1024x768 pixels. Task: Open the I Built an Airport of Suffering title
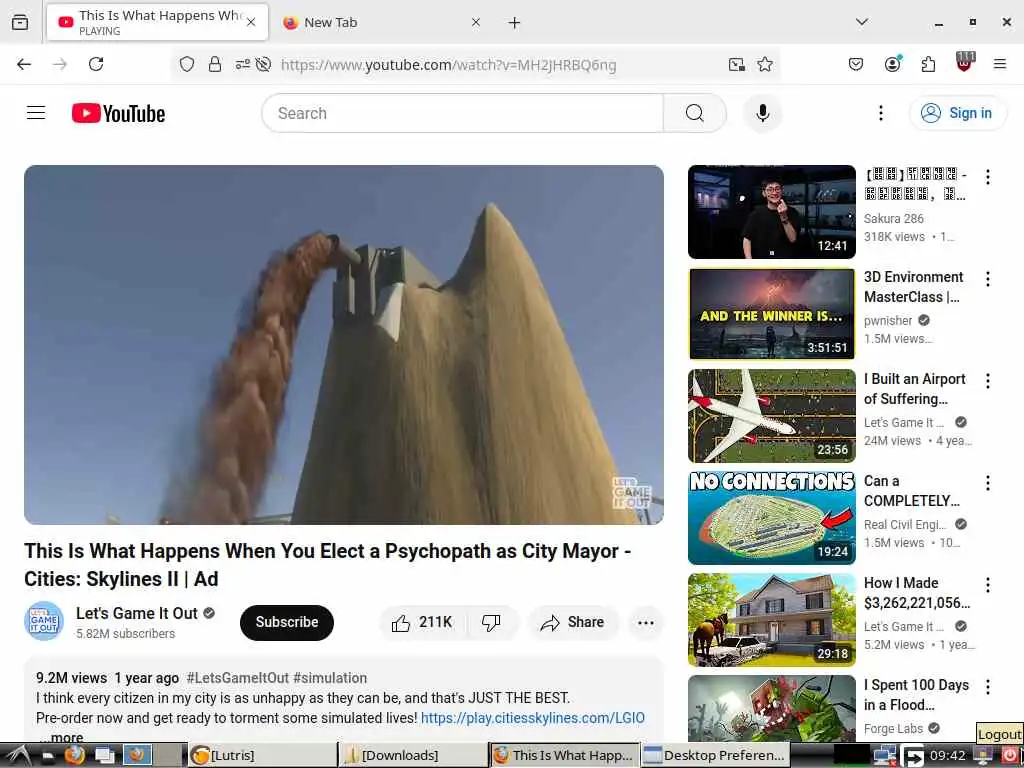click(914, 389)
